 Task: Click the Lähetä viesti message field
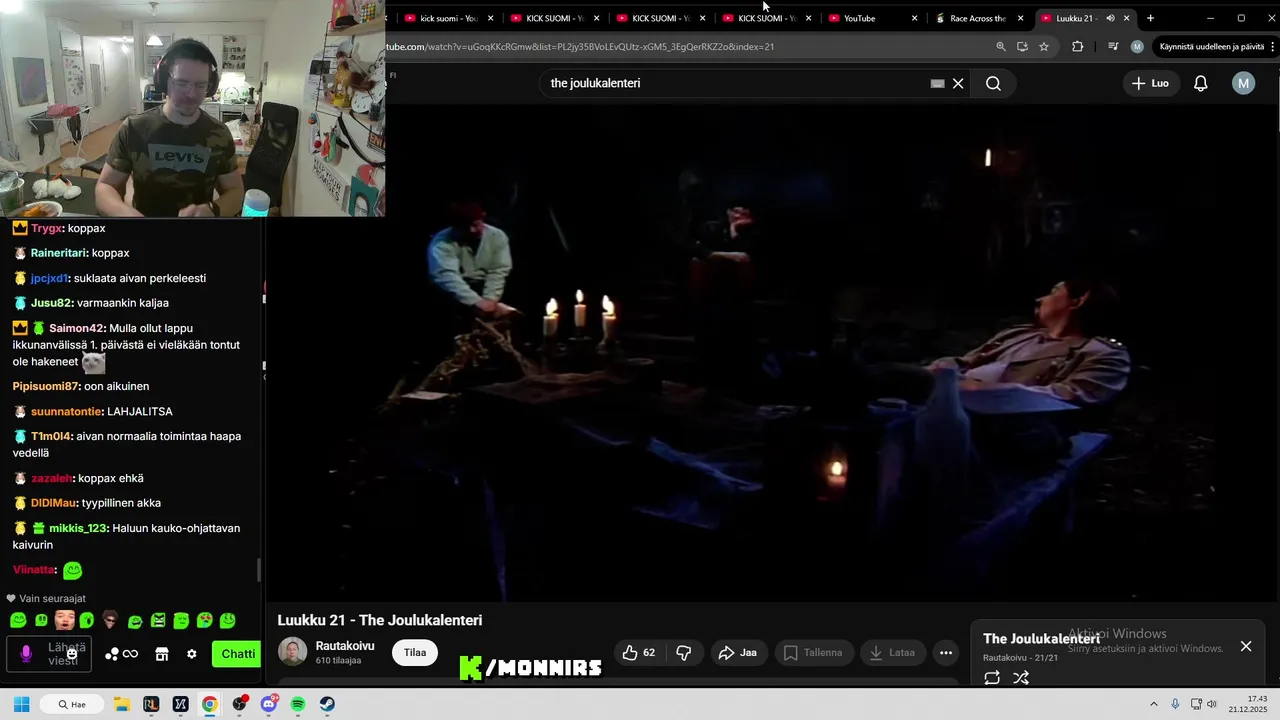click(49, 654)
